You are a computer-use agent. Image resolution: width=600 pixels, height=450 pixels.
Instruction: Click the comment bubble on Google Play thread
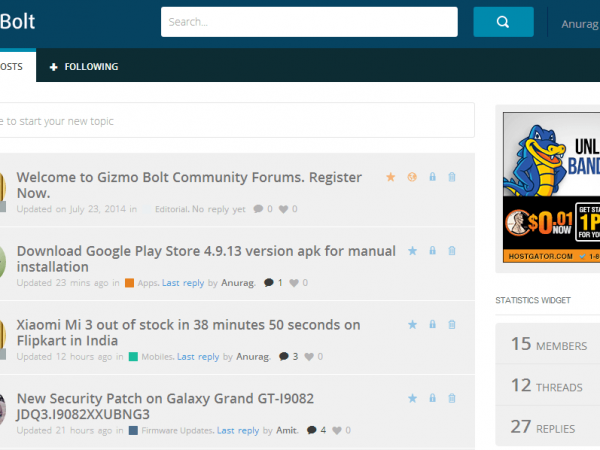(269, 283)
